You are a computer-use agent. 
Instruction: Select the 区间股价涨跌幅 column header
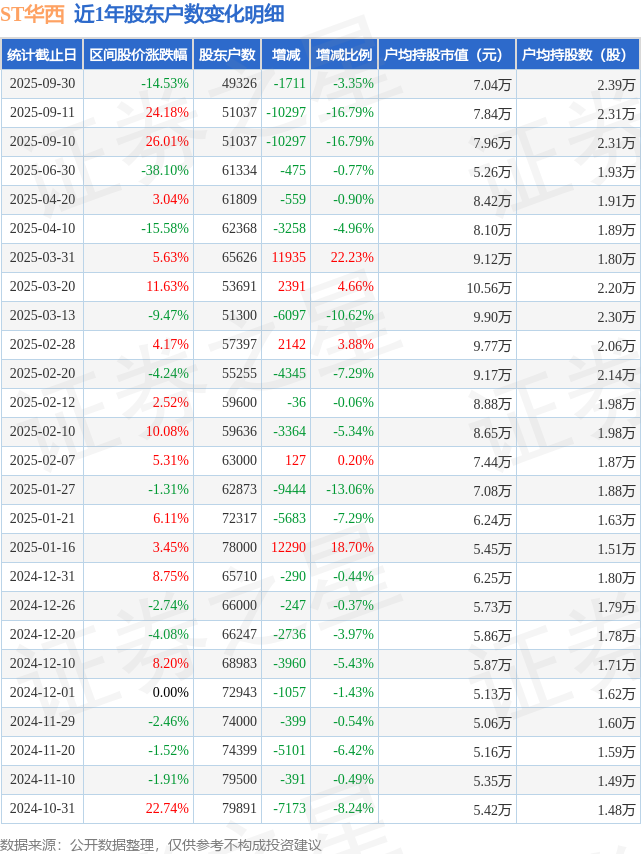(x=138, y=55)
